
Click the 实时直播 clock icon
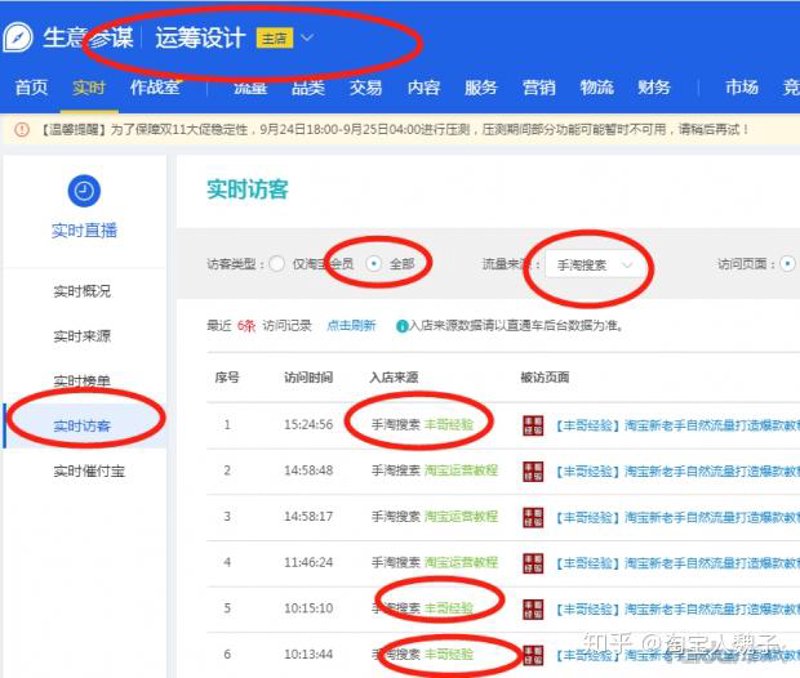[84, 191]
